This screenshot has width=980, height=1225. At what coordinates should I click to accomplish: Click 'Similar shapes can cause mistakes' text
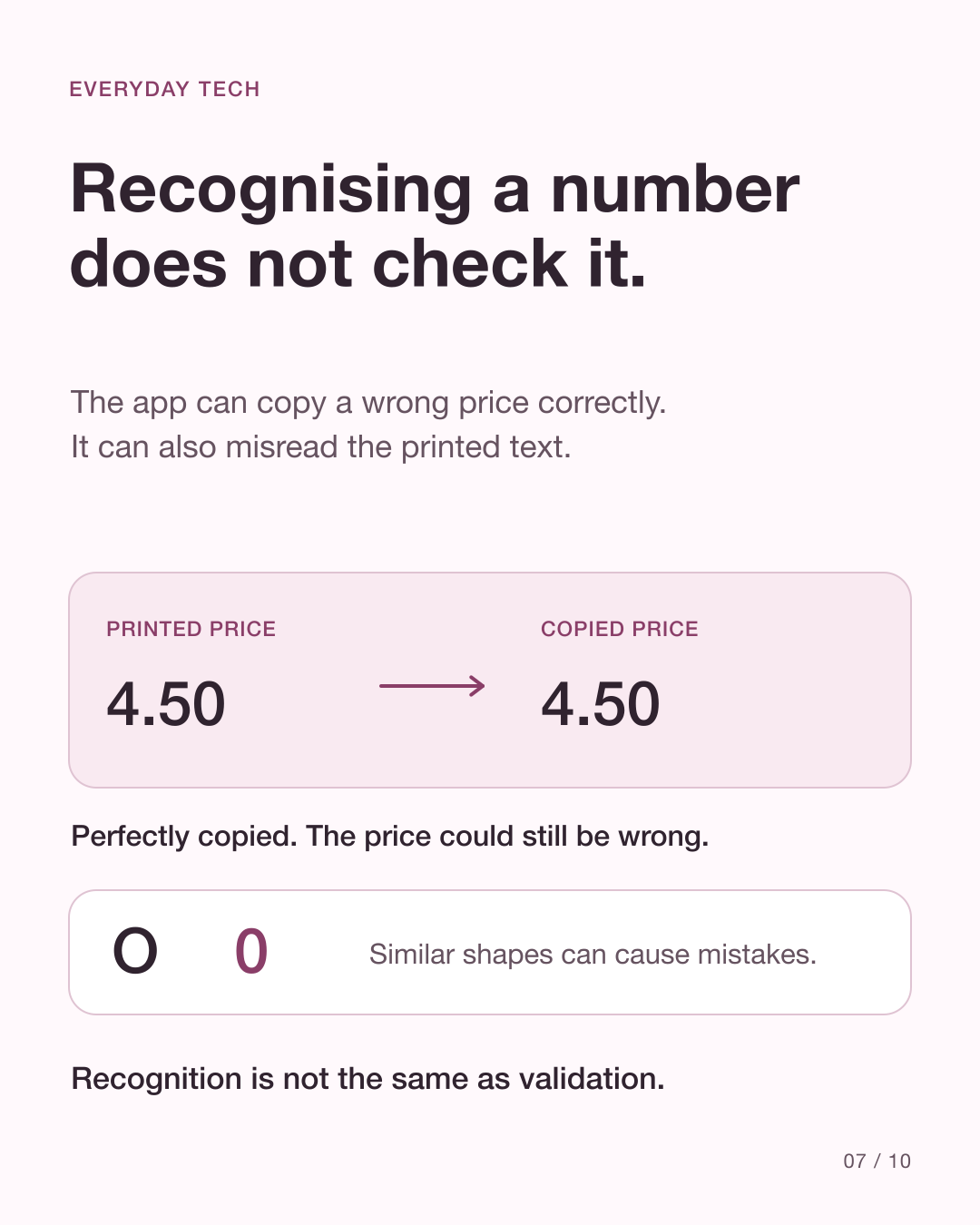coord(593,955)
